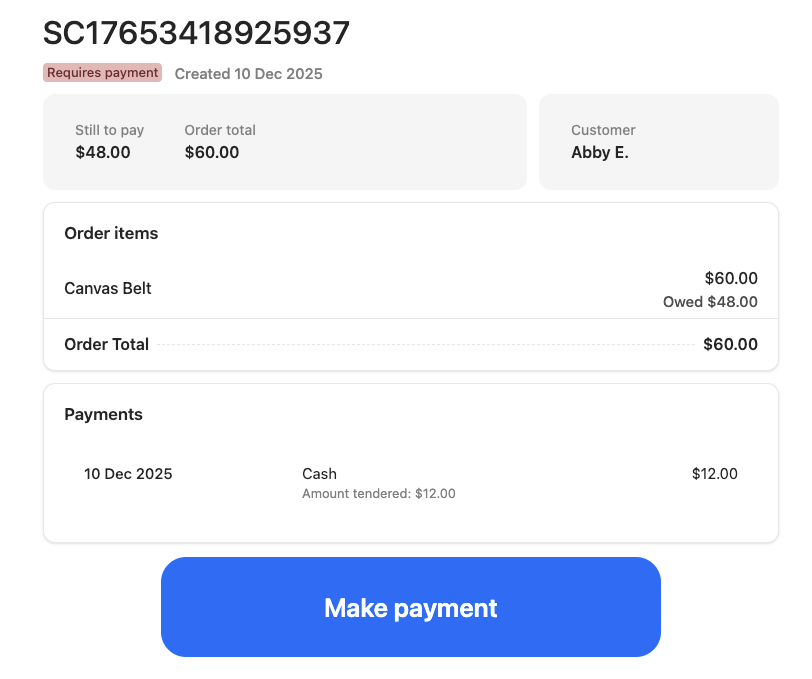812x679 pixels.
Task: Click the Customer summary card
Action: tap(658, 141)
